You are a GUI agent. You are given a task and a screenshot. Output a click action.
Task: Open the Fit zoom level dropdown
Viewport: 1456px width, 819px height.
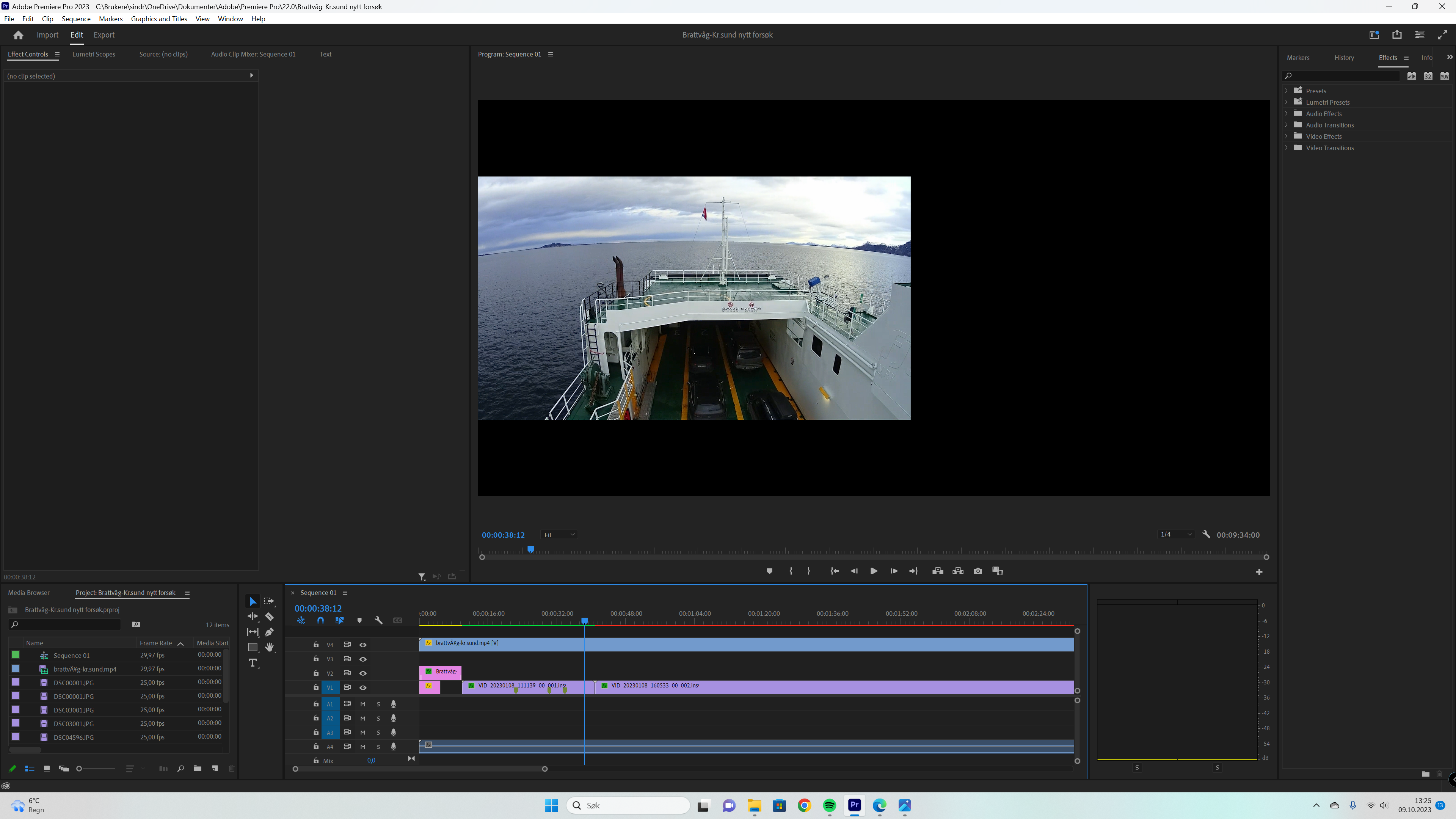[x=559, y=534]
